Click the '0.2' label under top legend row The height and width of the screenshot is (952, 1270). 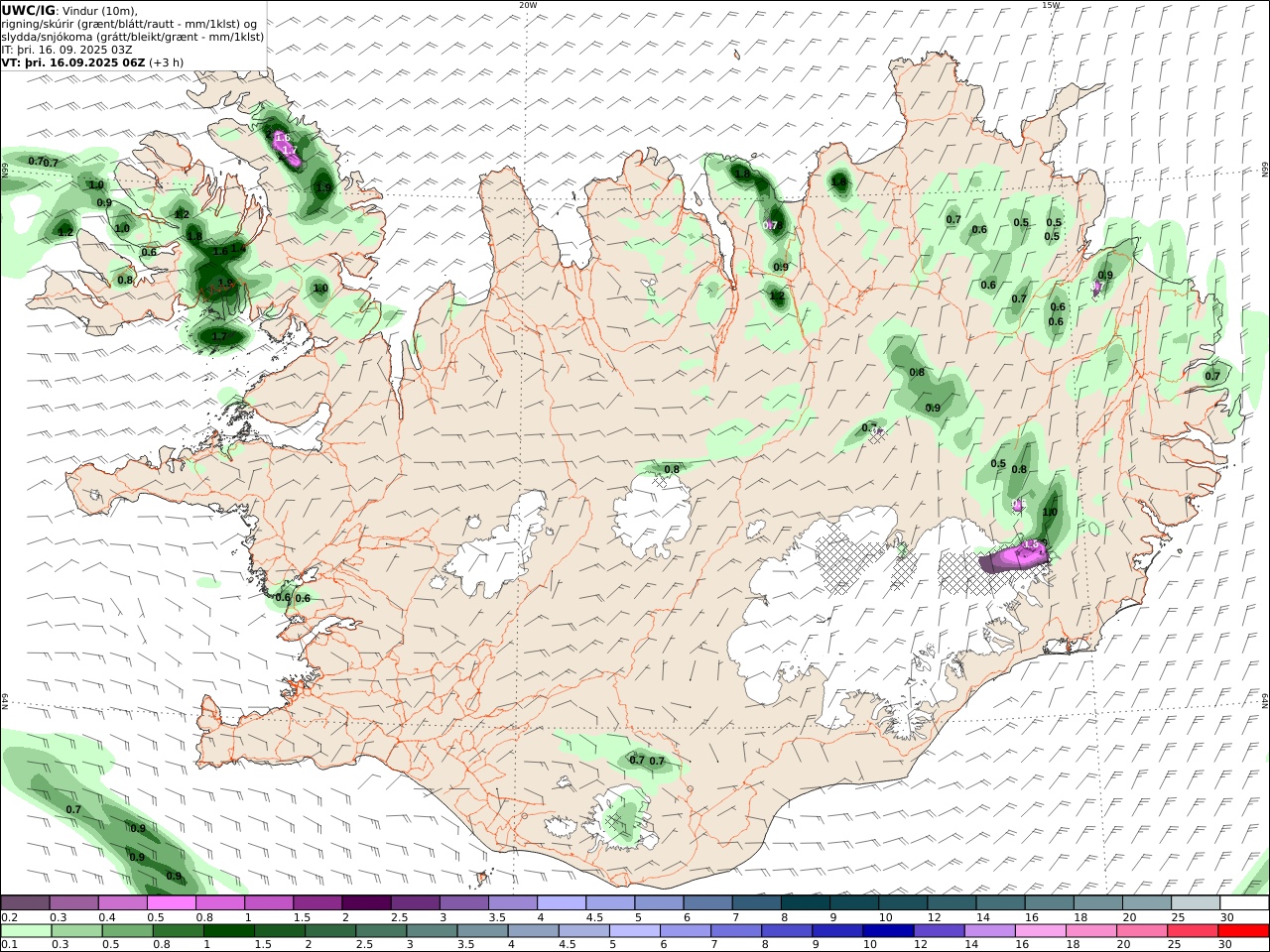(9, 917)
